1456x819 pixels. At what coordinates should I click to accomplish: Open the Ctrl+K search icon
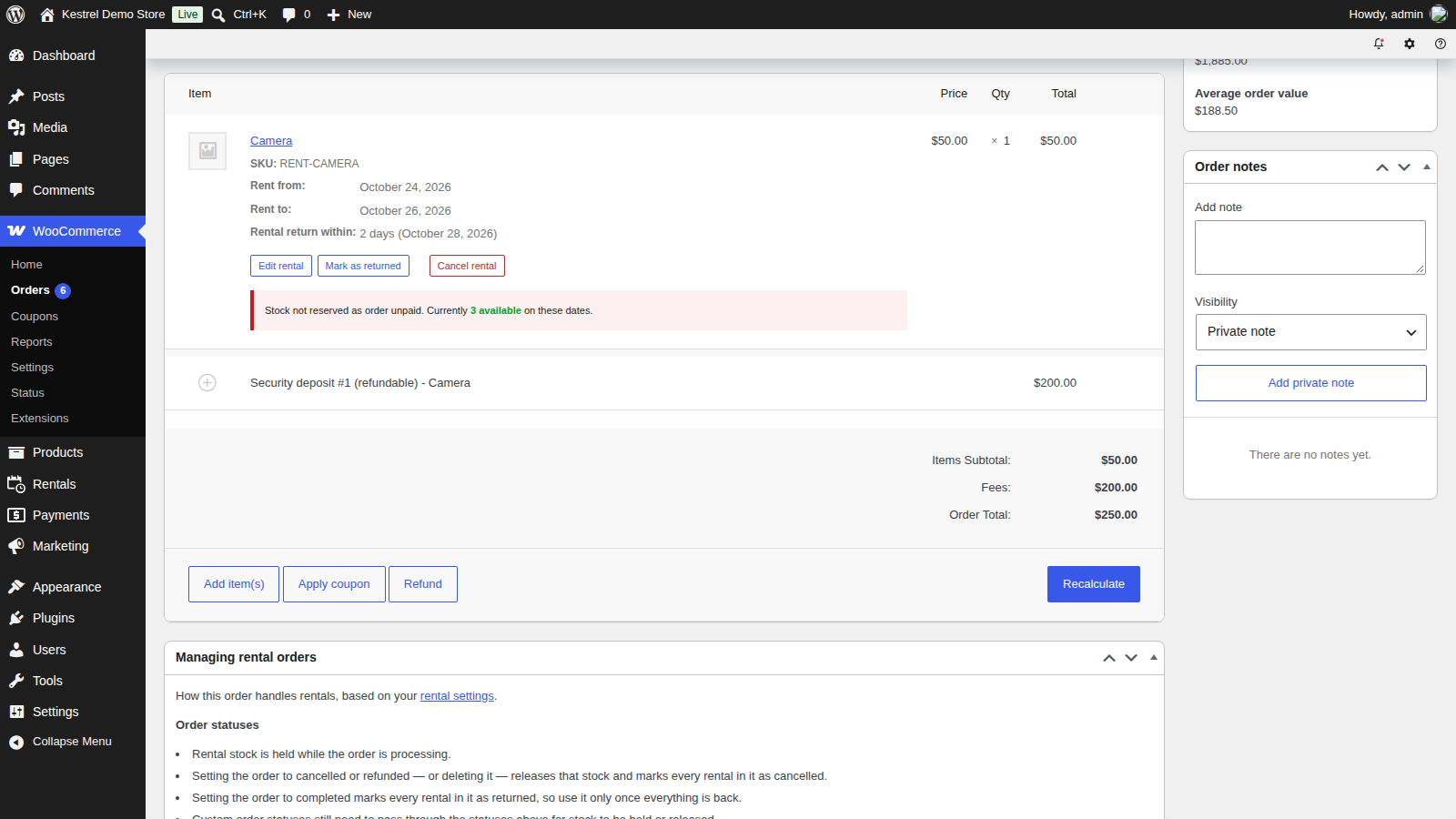click(218, 15)
